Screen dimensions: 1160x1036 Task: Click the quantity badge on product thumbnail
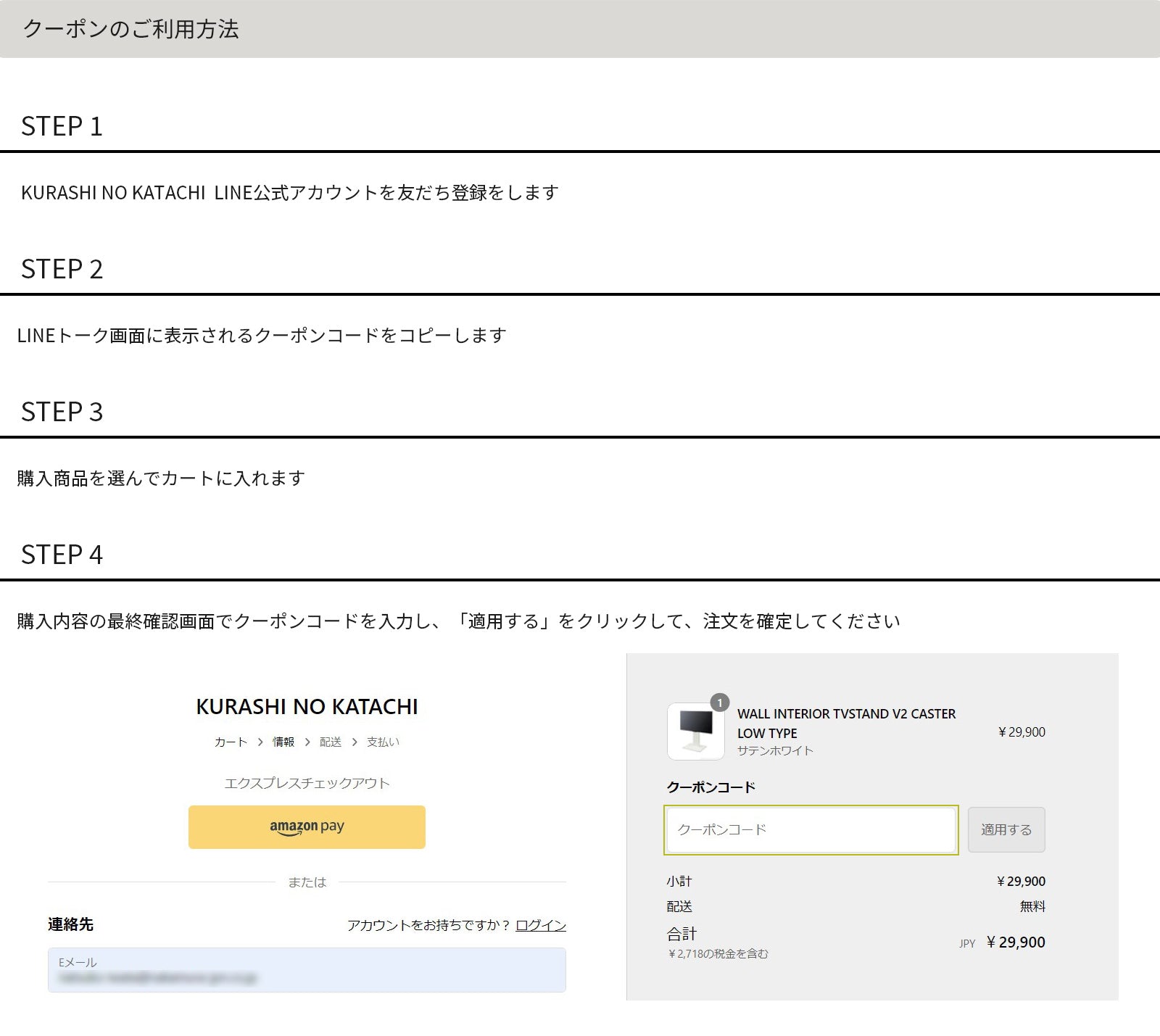click(x=719, y=703)
